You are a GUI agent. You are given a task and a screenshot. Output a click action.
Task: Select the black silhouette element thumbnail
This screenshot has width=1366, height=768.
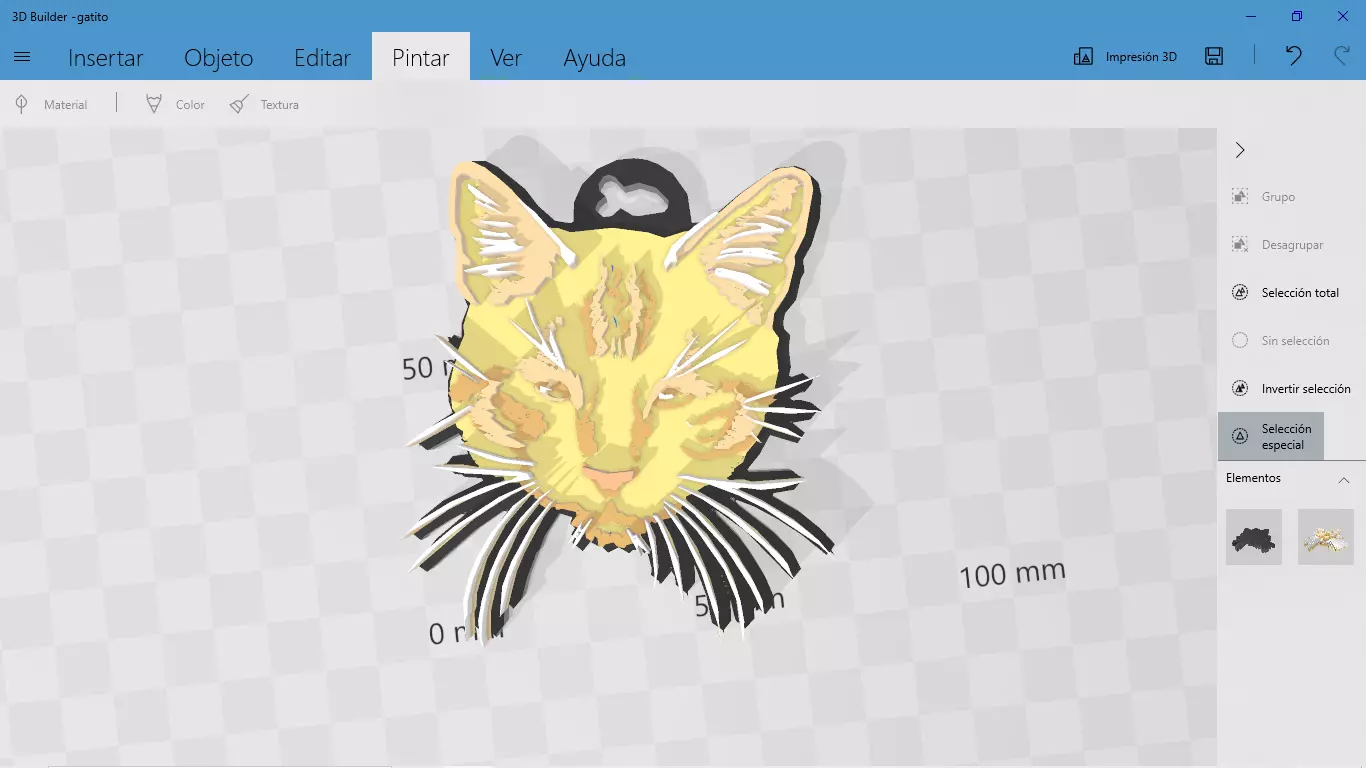click(1254, 537)
